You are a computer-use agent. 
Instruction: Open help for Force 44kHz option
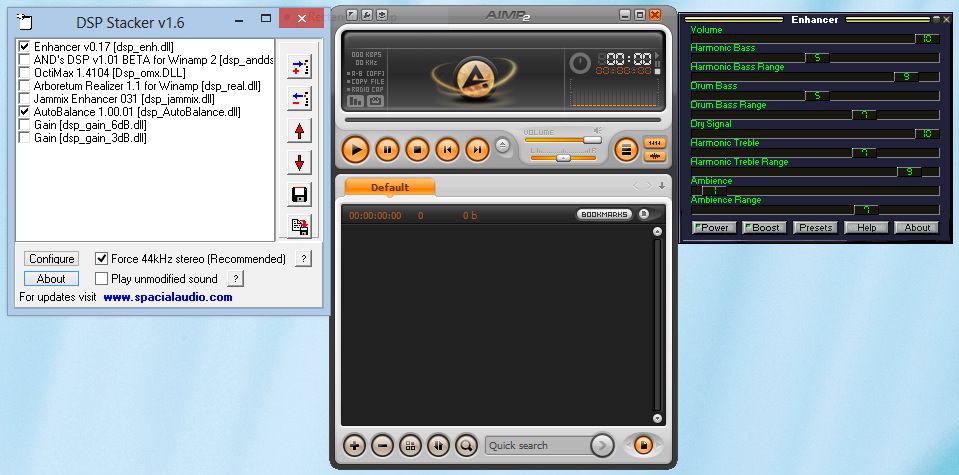303,259
